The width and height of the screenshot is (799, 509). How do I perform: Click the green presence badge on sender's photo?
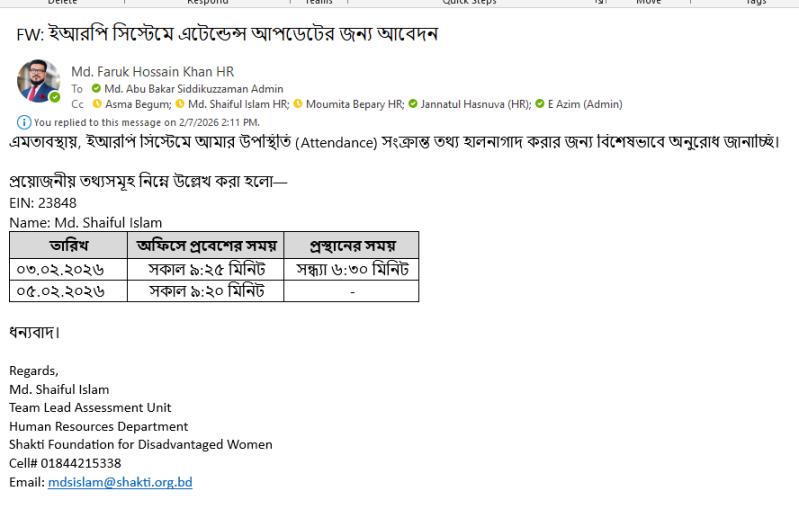click(x=55, y=97)
